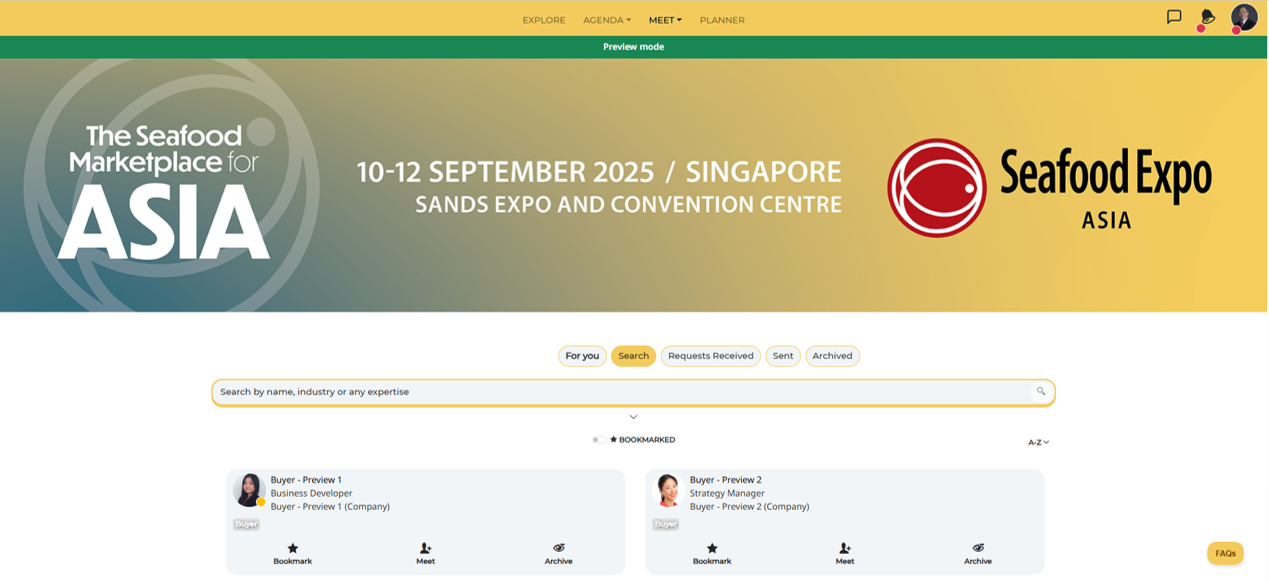Open the notifications bell icon
The width and height of the screenshot is (1269, 582).
(x=1207, y=17)
